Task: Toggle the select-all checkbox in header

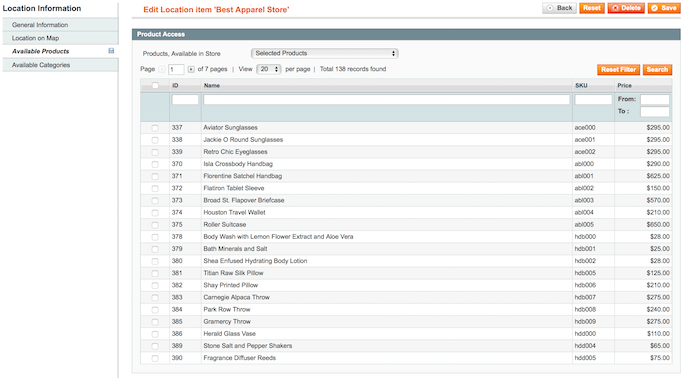Action: (x=155, y=86)
